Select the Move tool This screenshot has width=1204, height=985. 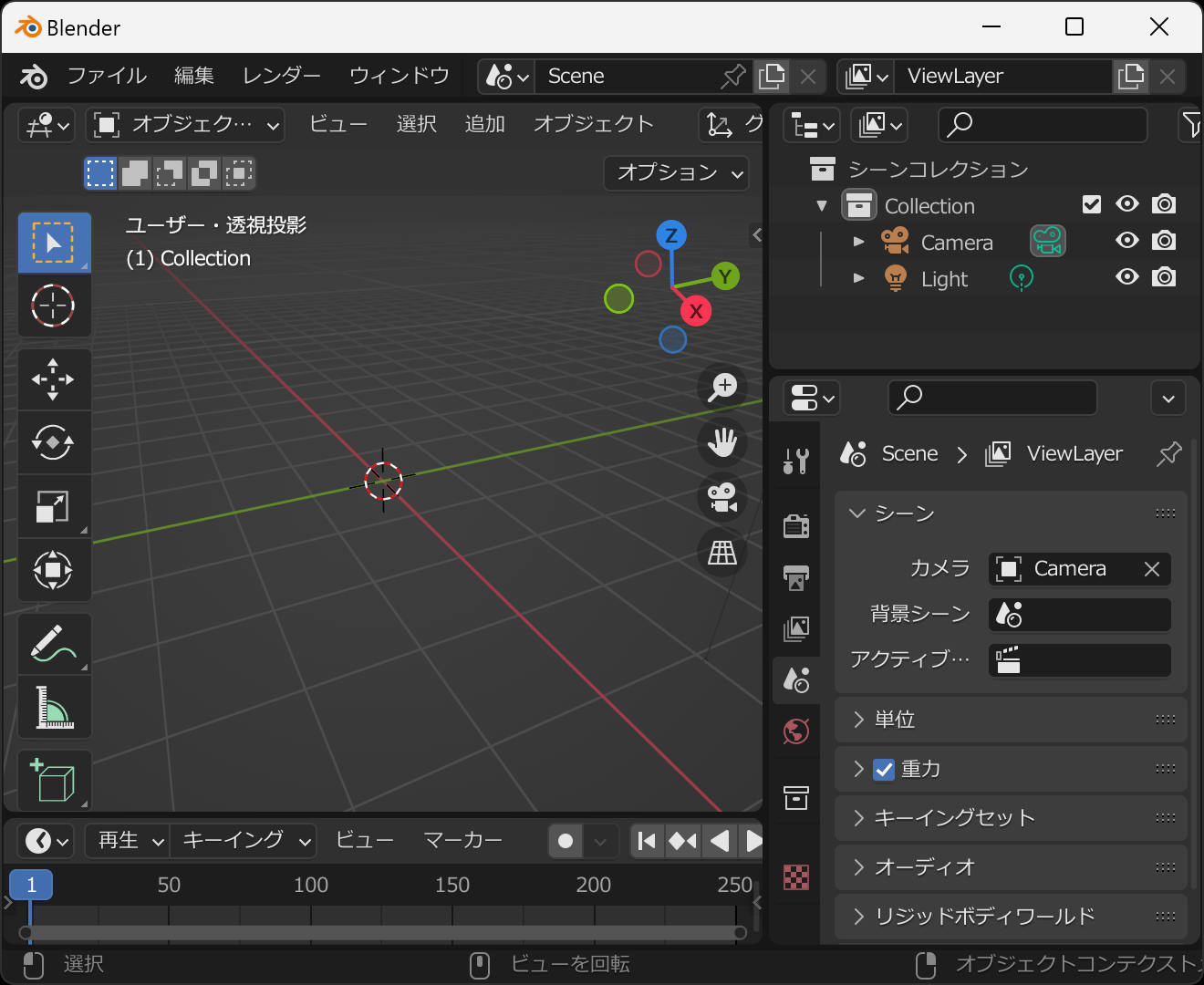pos(54,379)
